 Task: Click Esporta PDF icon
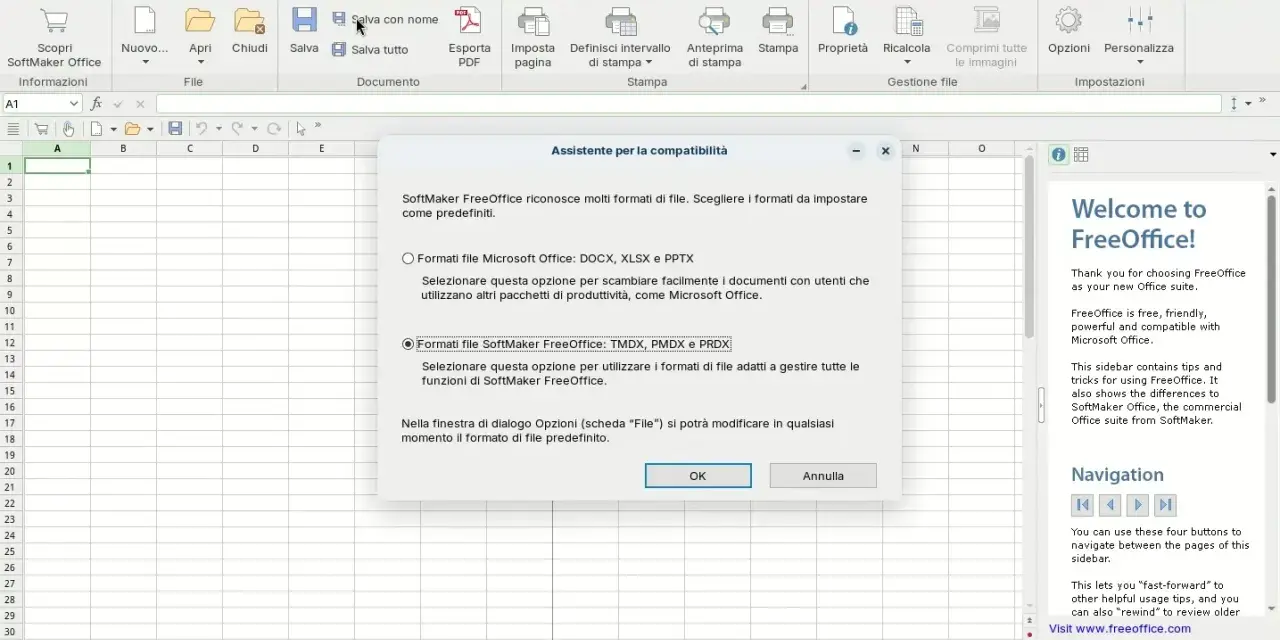coord(468,20)
